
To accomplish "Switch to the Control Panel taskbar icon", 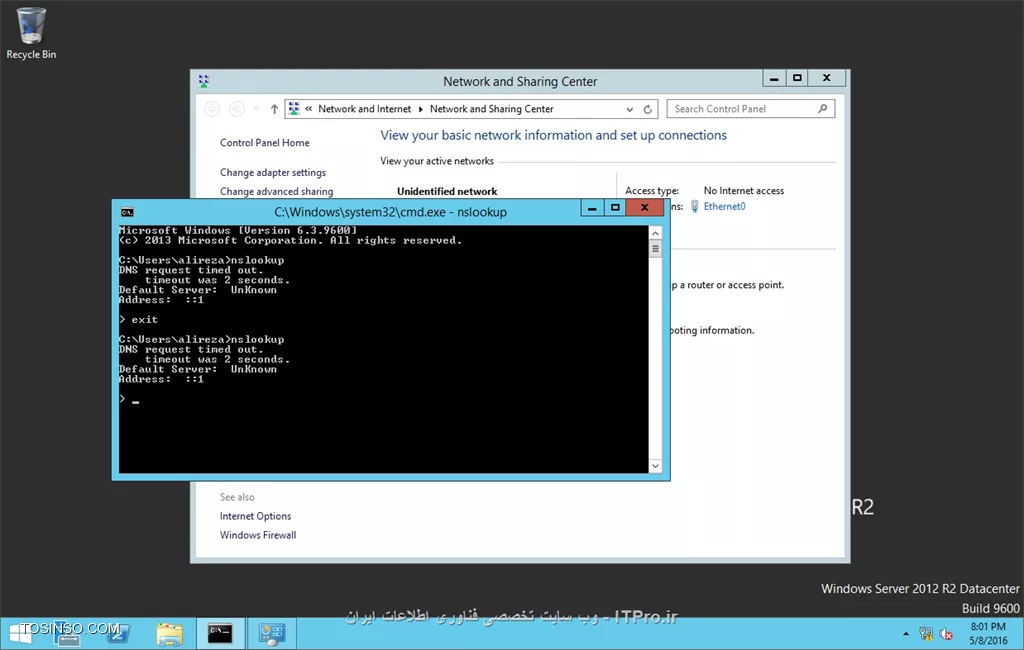I will tap(271, 632).
